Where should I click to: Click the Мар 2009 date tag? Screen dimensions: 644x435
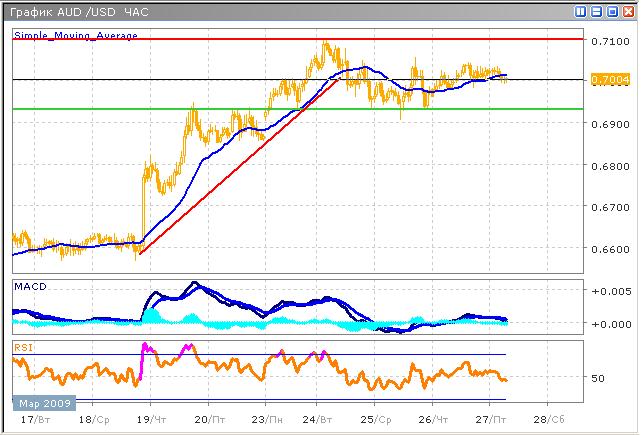tap(43, 402)
